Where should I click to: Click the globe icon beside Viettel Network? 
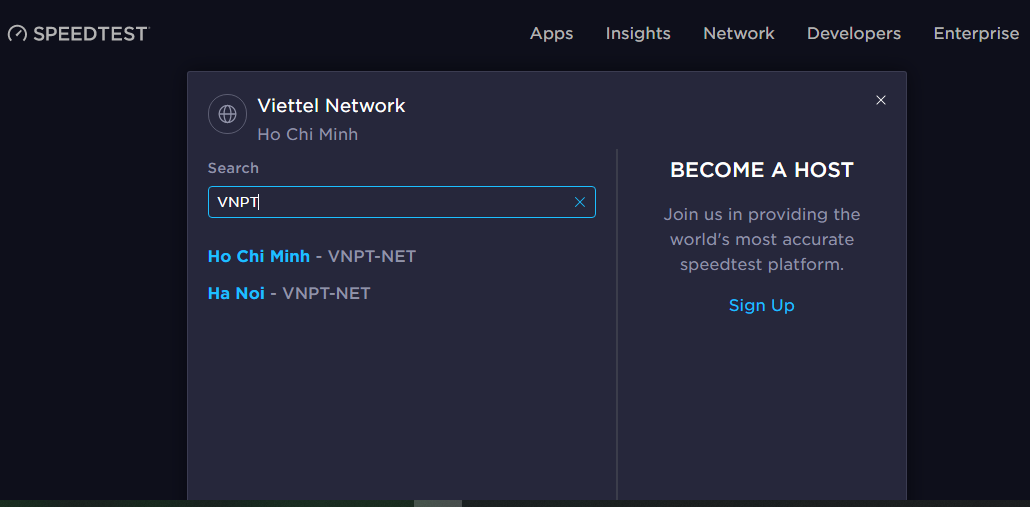click(227, 114)
